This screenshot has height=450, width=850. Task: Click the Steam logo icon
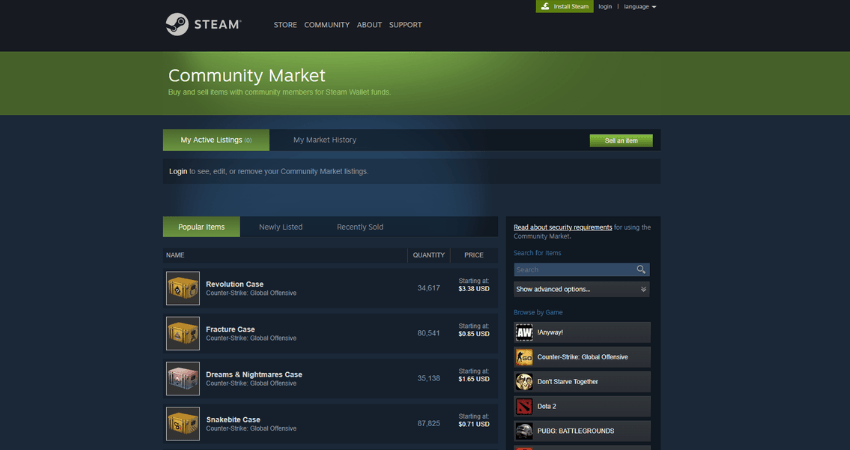point(177,24)
